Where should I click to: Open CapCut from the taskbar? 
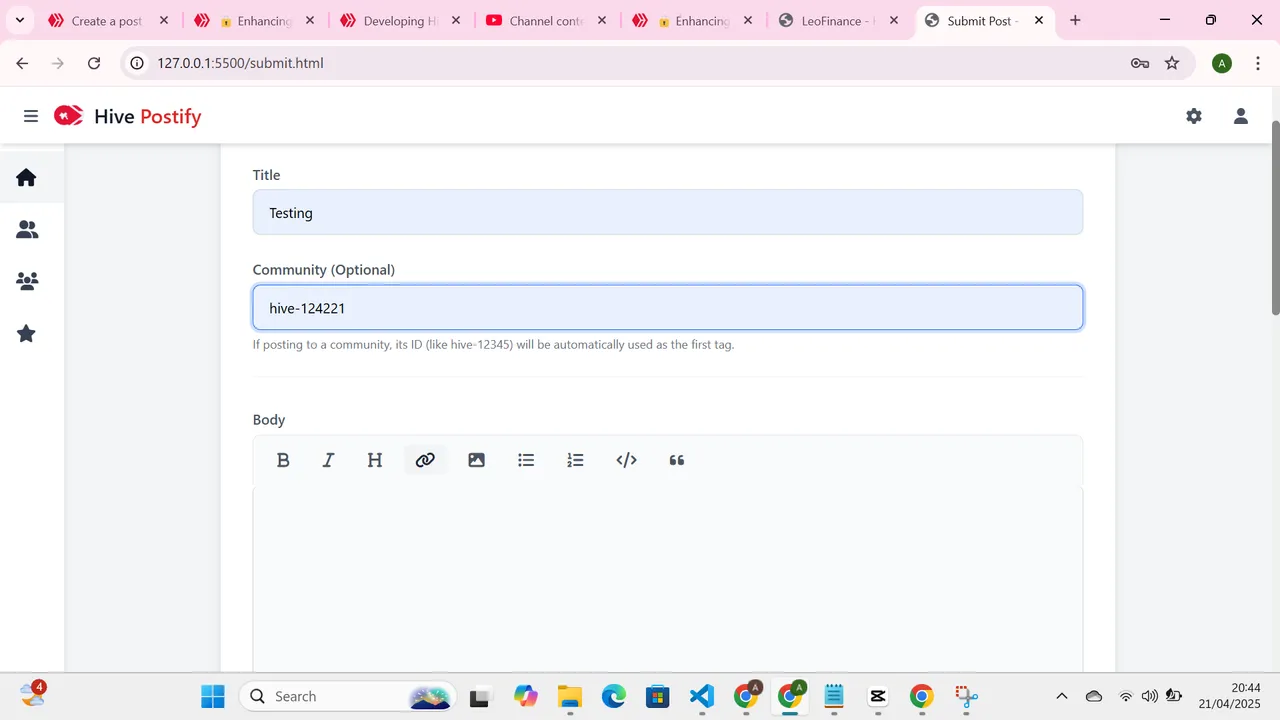(x=878, y=696)
